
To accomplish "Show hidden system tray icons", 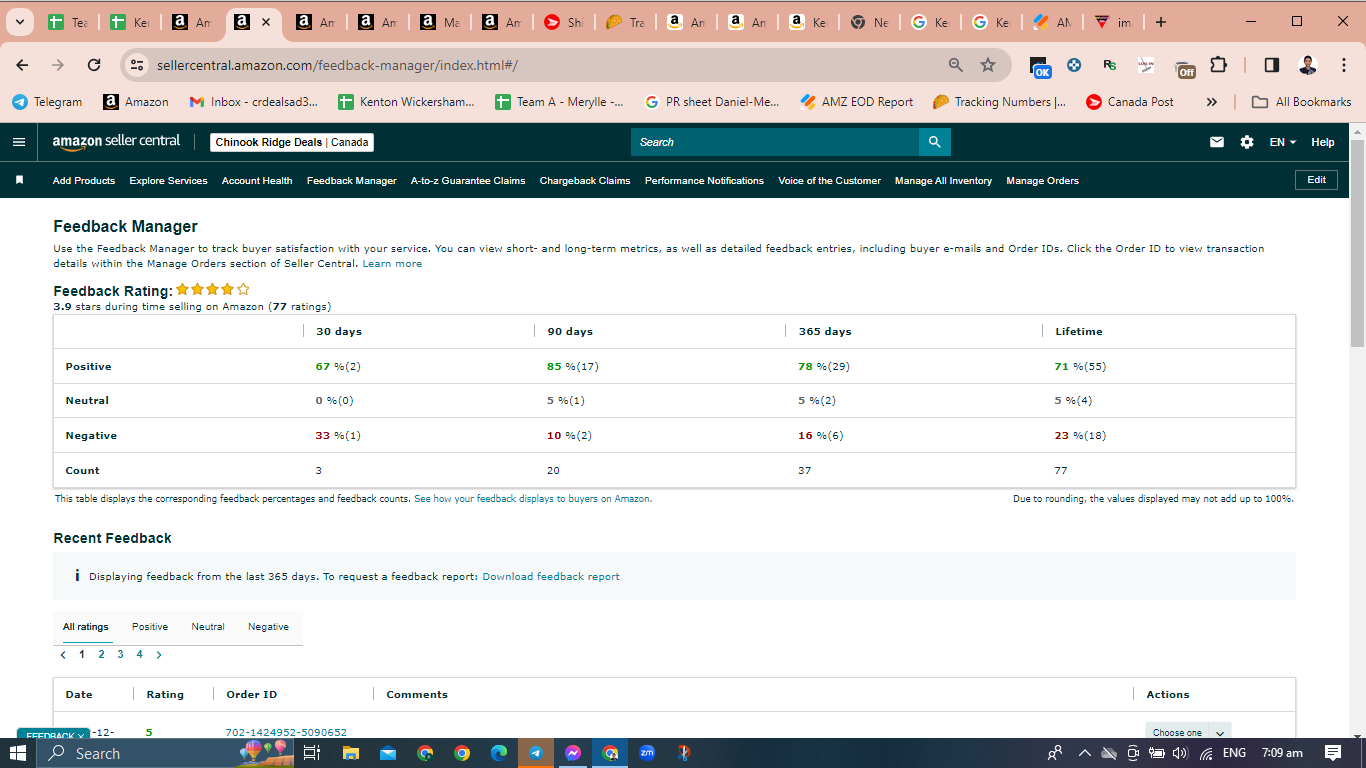I will (1084, 753).
